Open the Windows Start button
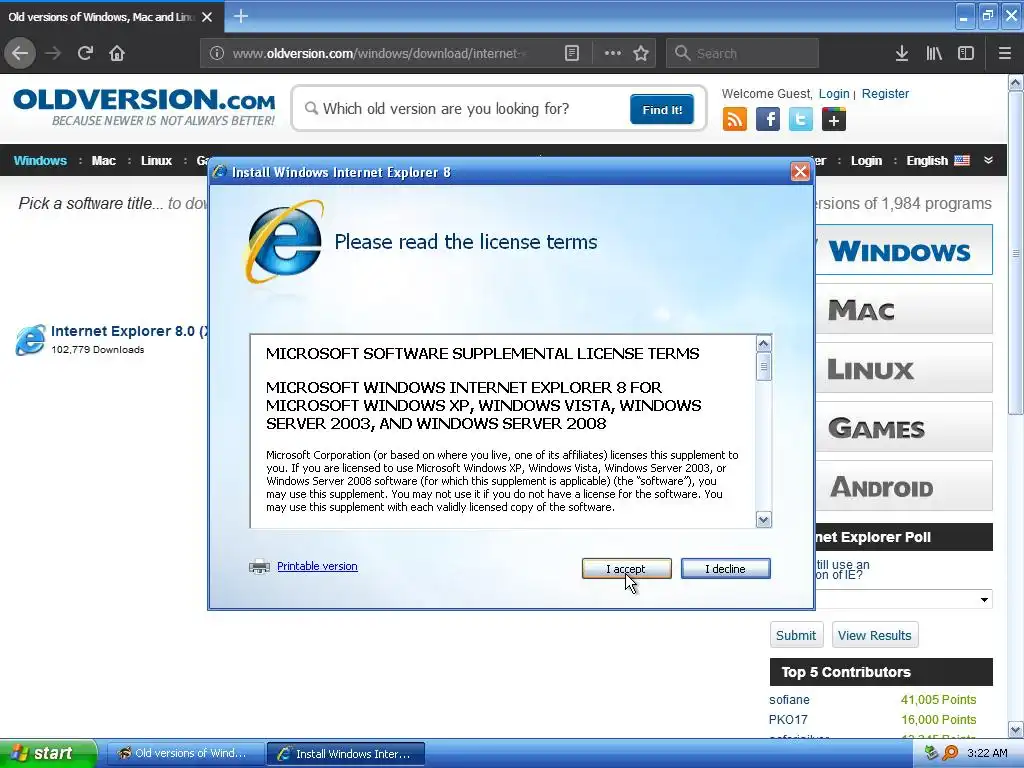This screenshot has width=1024, height=768. click(47, 753)
